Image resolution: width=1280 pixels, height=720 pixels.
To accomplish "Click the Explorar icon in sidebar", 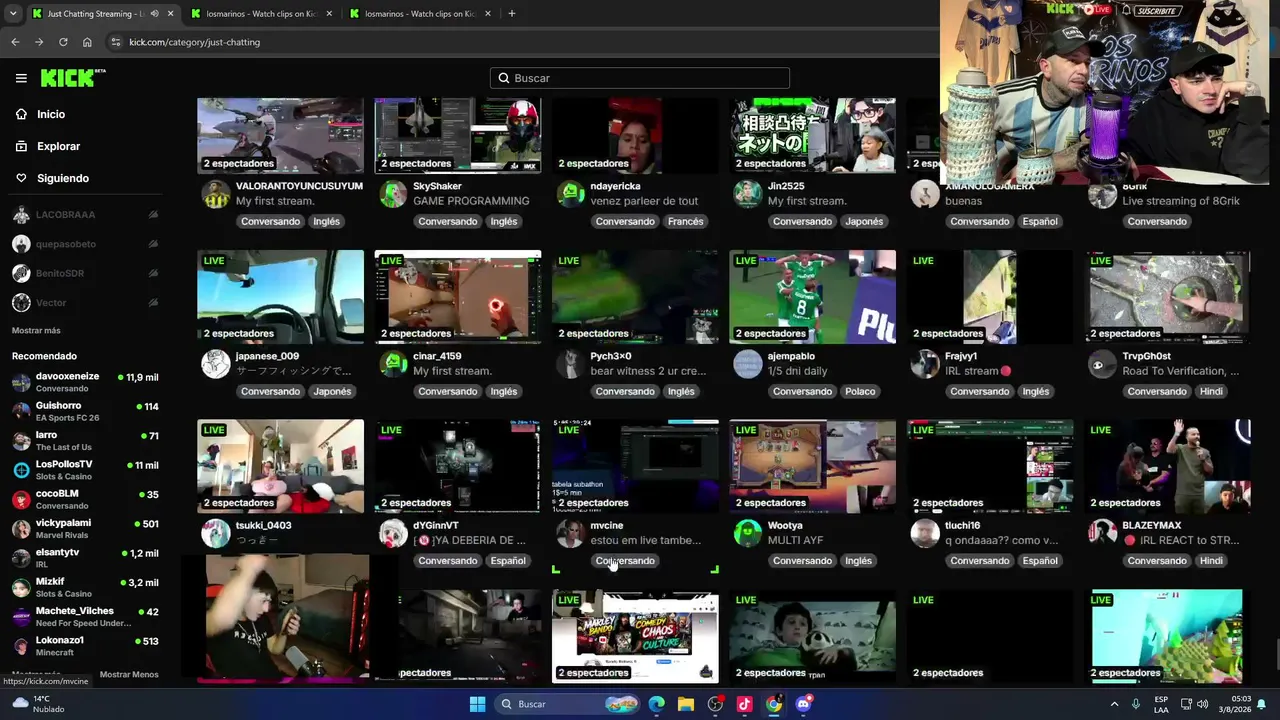I will coord(21,146).
